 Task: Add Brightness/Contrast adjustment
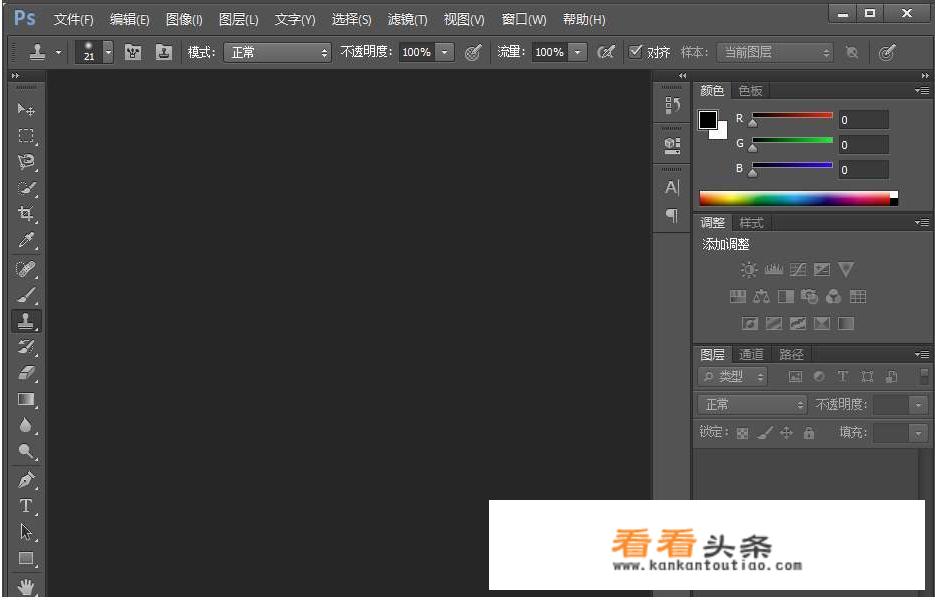click(749, 270)
